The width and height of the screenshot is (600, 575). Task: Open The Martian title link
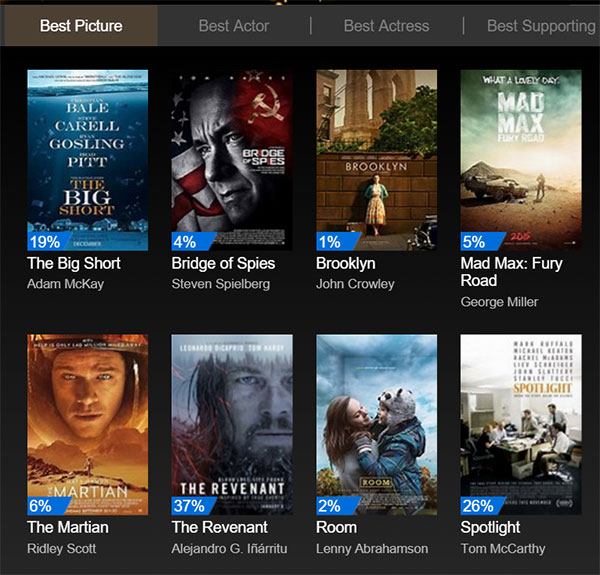pyautogui.click(x=68, y=527)
